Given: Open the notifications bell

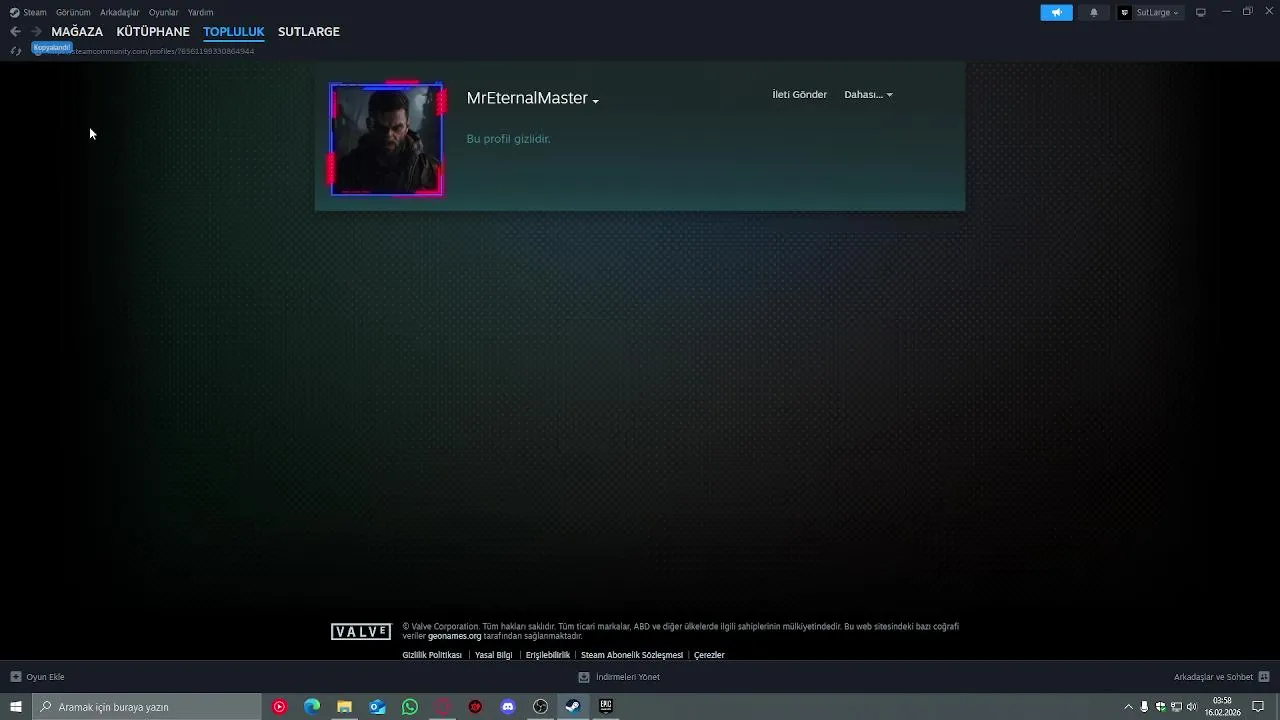Looking at the screenshot, I should pyautogui.click(x=1093, y=12).
